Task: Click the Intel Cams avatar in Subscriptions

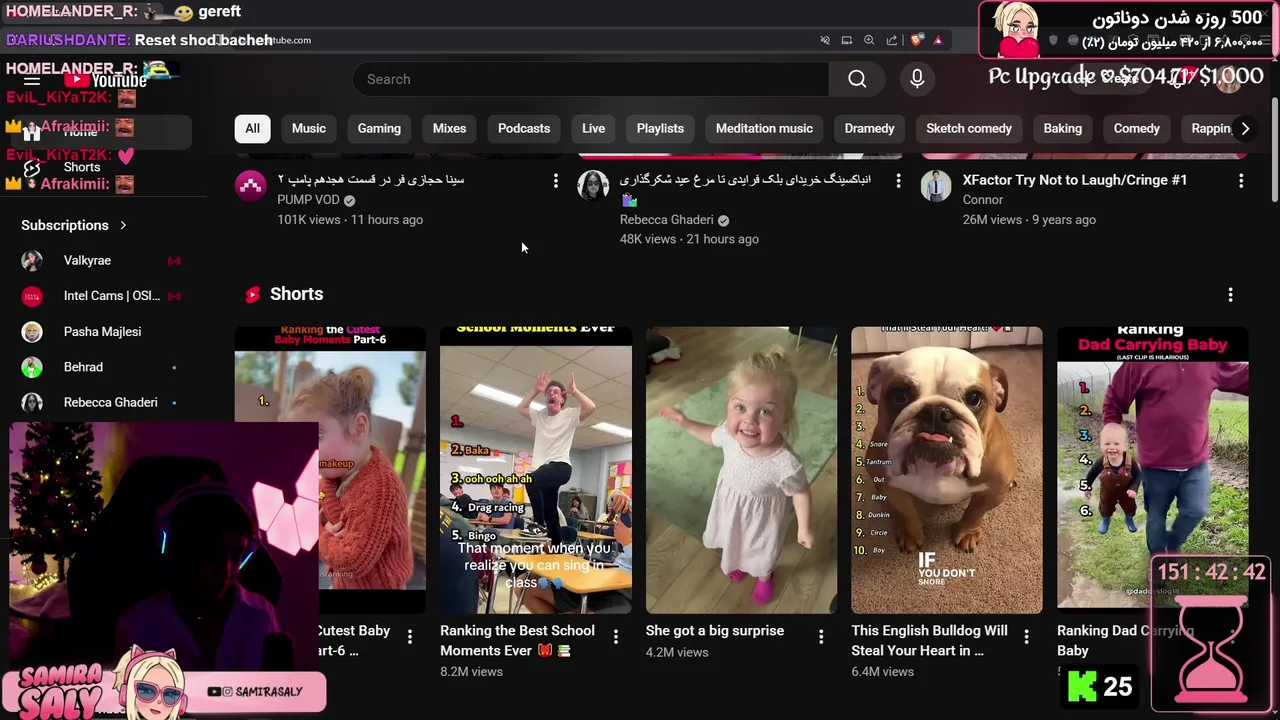Action: click(x=32, y=296)
